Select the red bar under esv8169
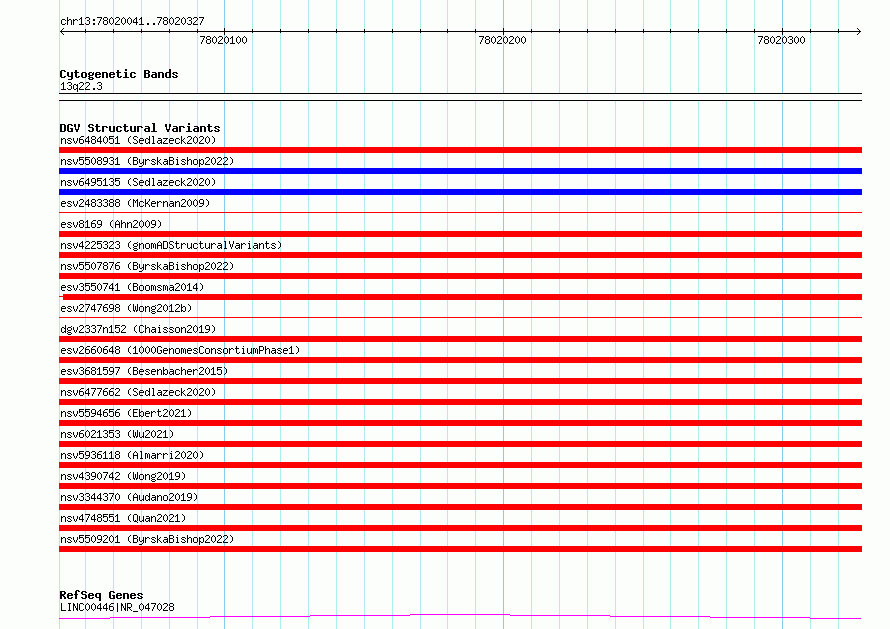890x629 pixels. click(460, 234)
